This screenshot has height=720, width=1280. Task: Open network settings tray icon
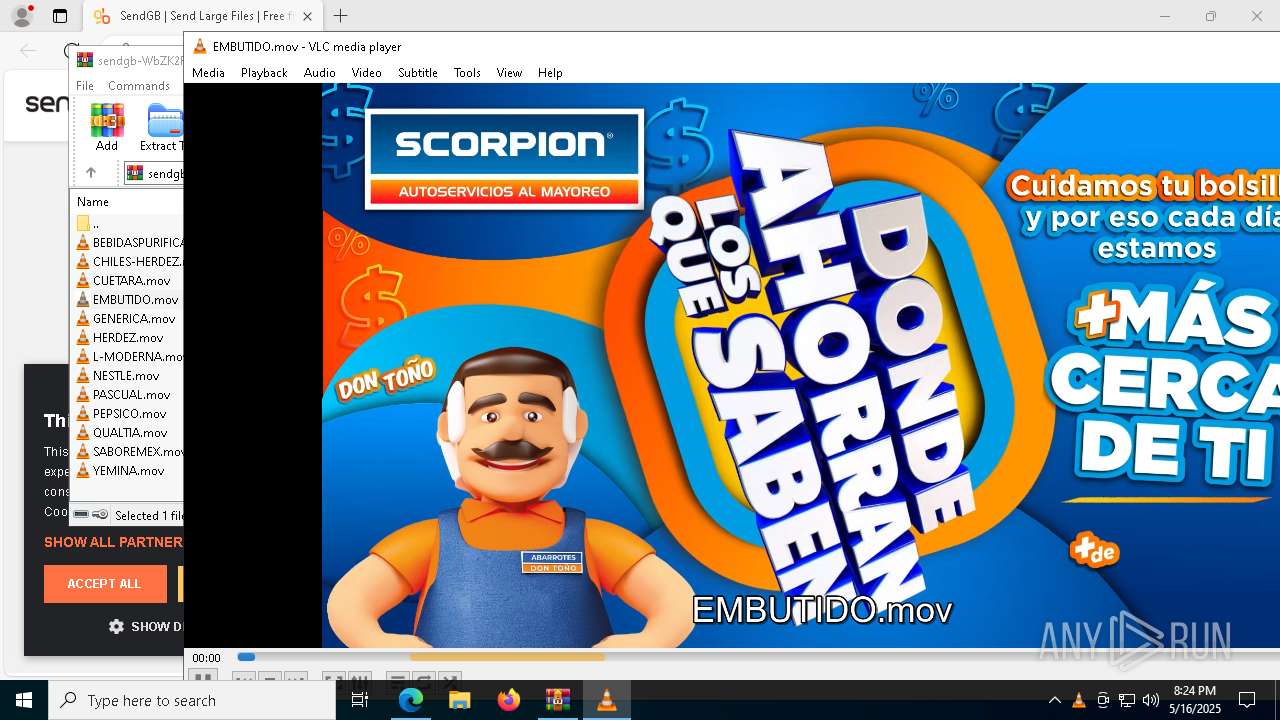[1126, 700]
